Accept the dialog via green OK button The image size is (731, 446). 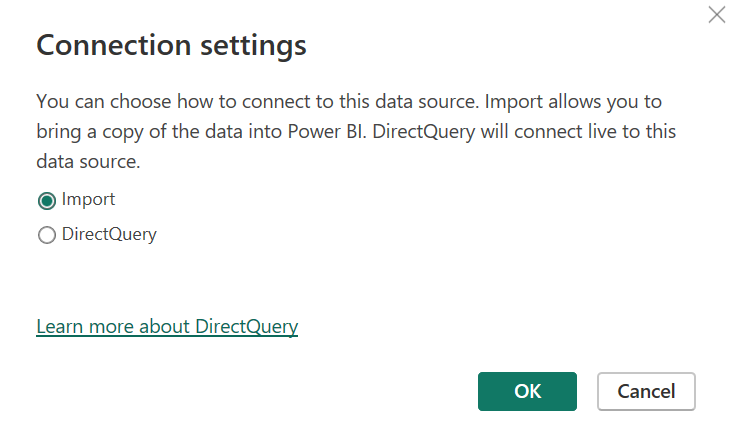527,391
